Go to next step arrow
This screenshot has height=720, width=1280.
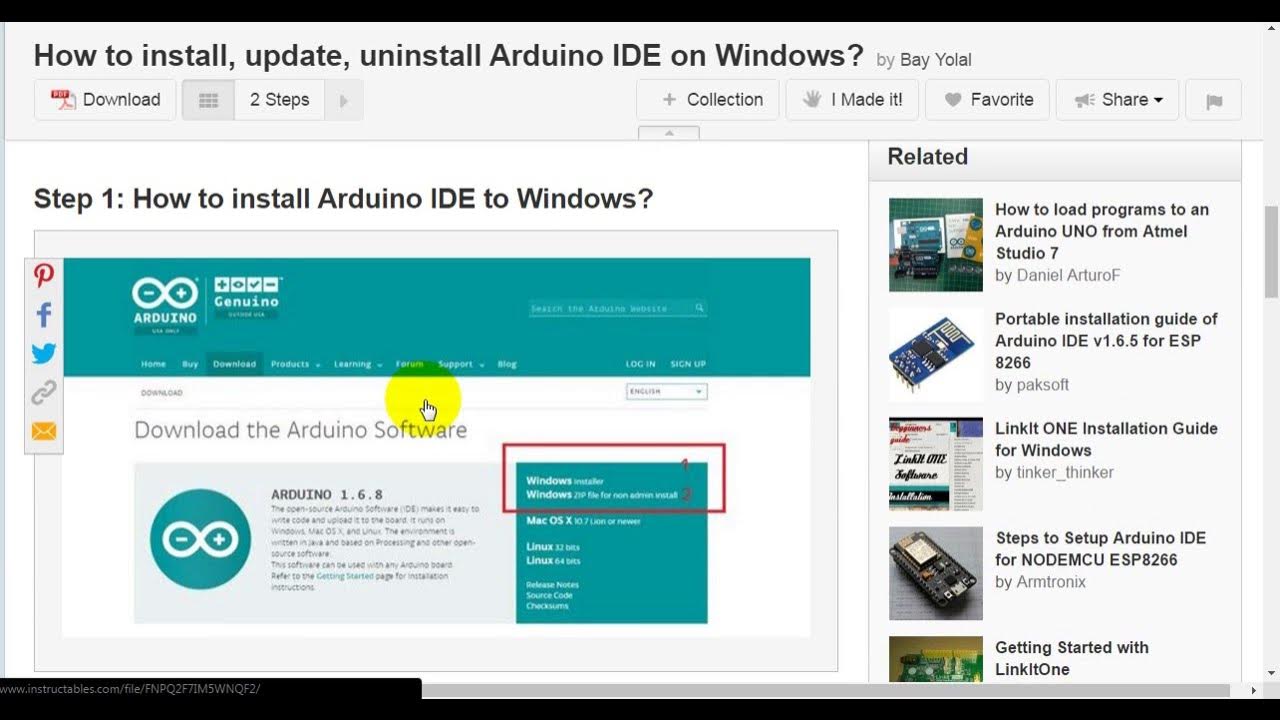pyautogui.click(x=343, y=100)
